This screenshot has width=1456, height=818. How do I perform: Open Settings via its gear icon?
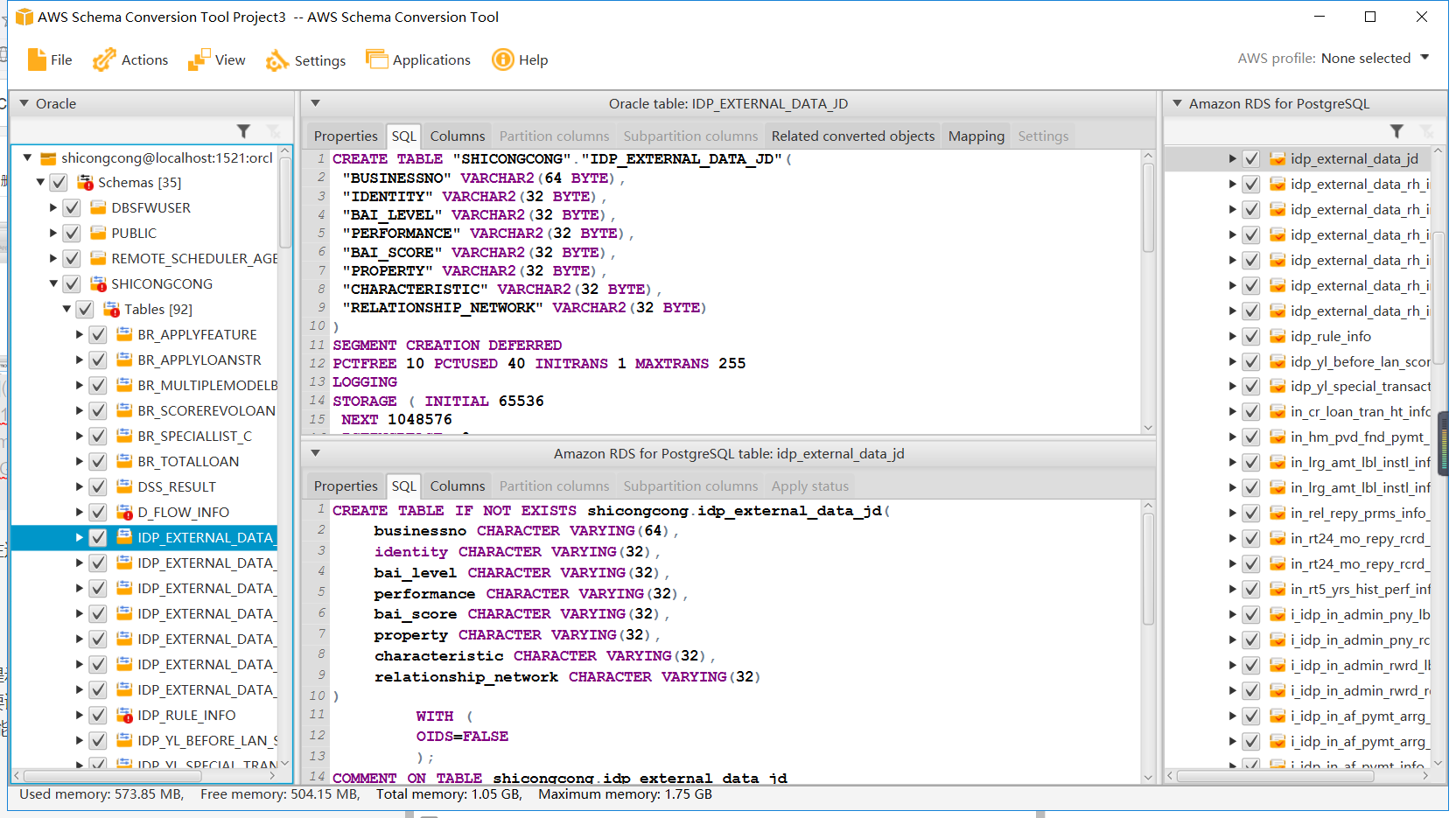277,60
